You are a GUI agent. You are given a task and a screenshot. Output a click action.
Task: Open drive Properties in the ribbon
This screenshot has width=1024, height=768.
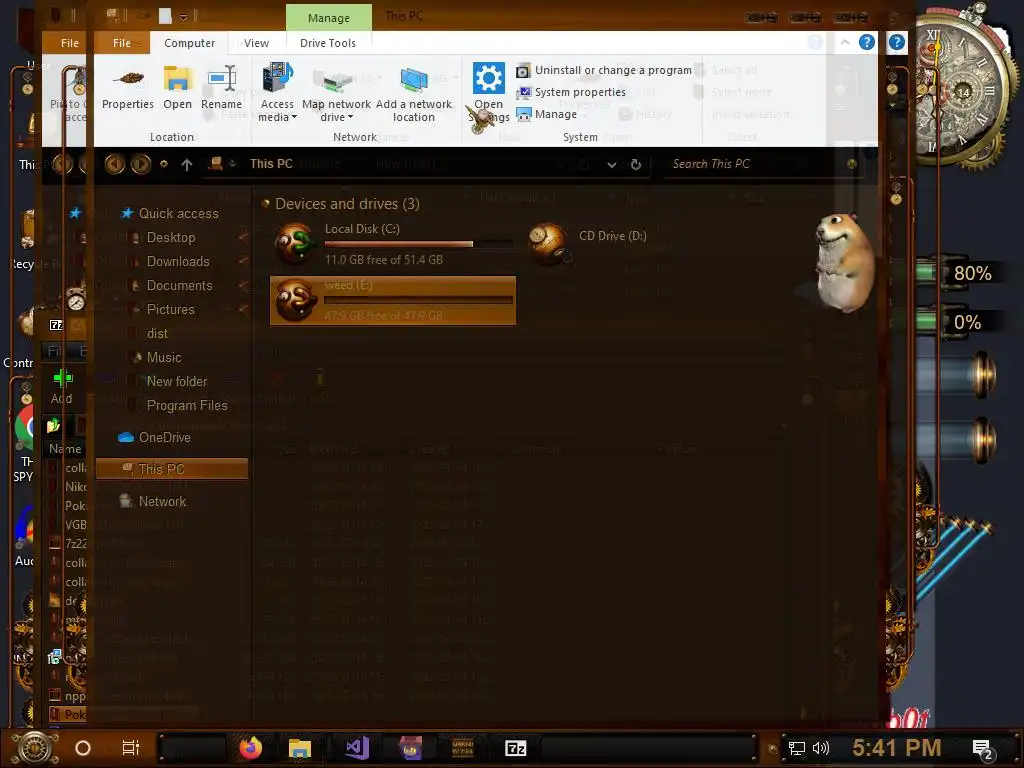(x=128, y=88)
